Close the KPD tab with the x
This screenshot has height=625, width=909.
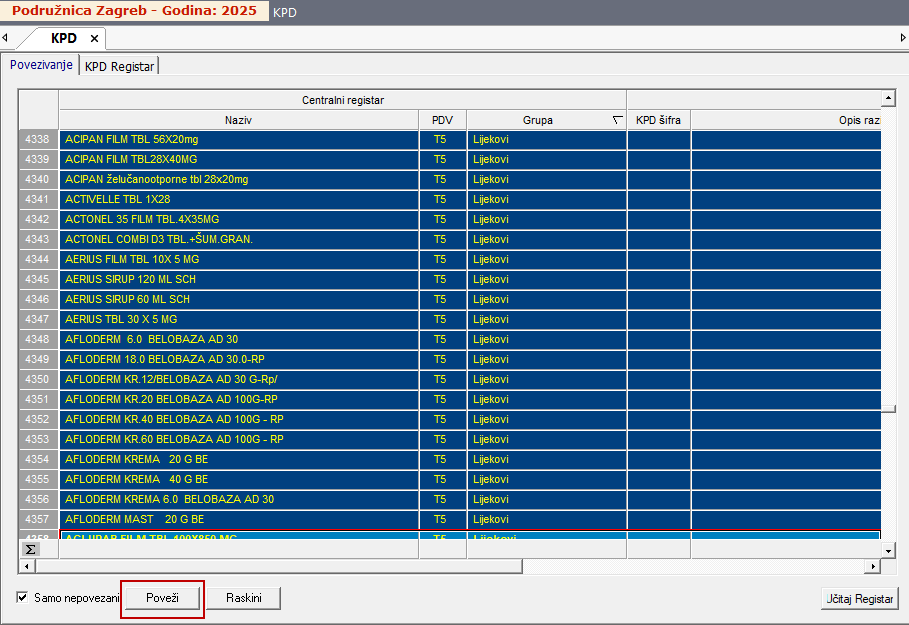pos(94,38)
